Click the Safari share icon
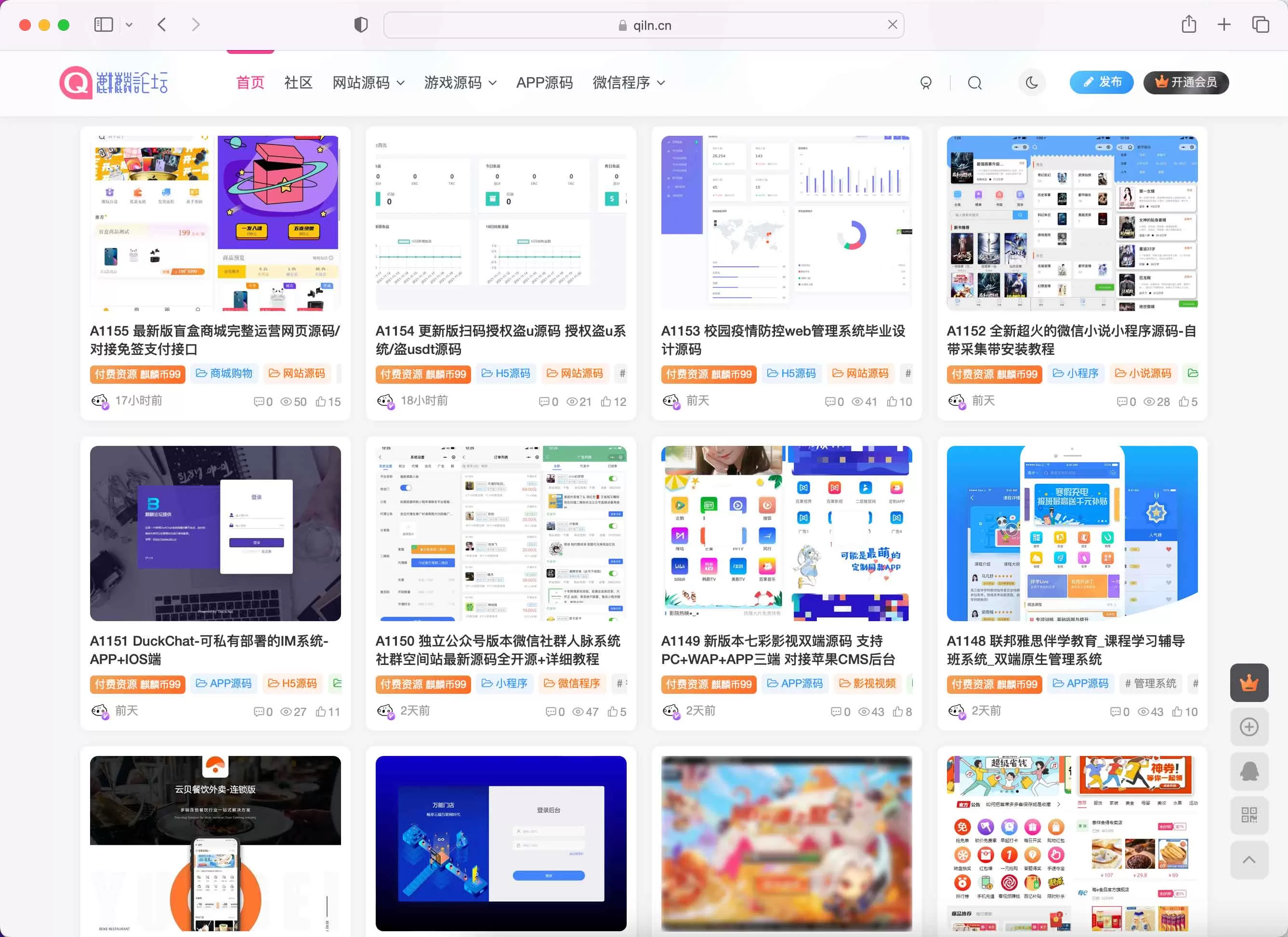This screenshot has width=1288, height=937. tap(1189, 24)
